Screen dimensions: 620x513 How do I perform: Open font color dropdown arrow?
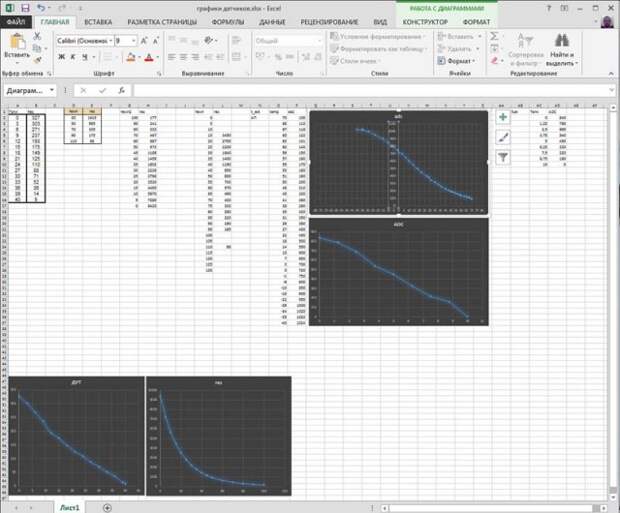point(157,57)
